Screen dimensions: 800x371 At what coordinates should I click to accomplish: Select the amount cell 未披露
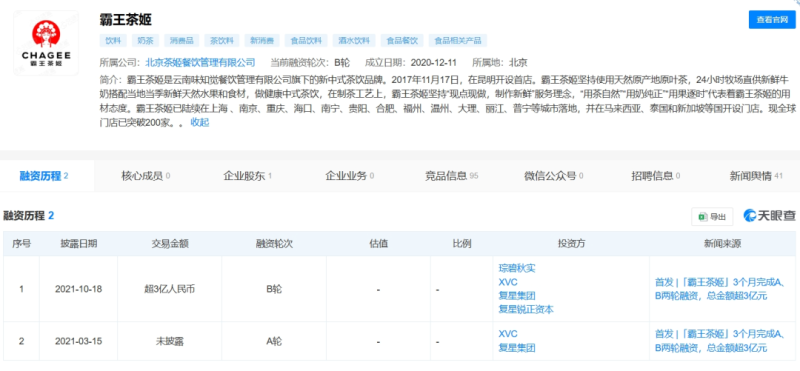(170, 341)
